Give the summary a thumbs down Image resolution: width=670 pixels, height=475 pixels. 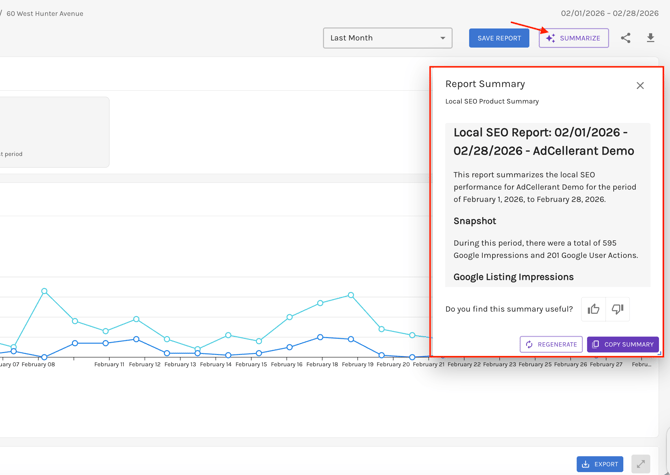618,309
